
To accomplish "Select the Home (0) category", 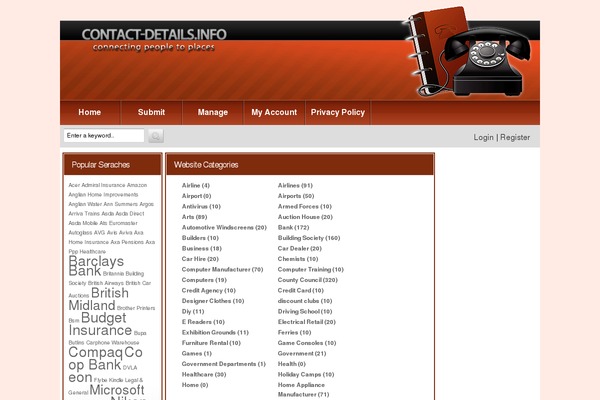I will click(195, 385).
